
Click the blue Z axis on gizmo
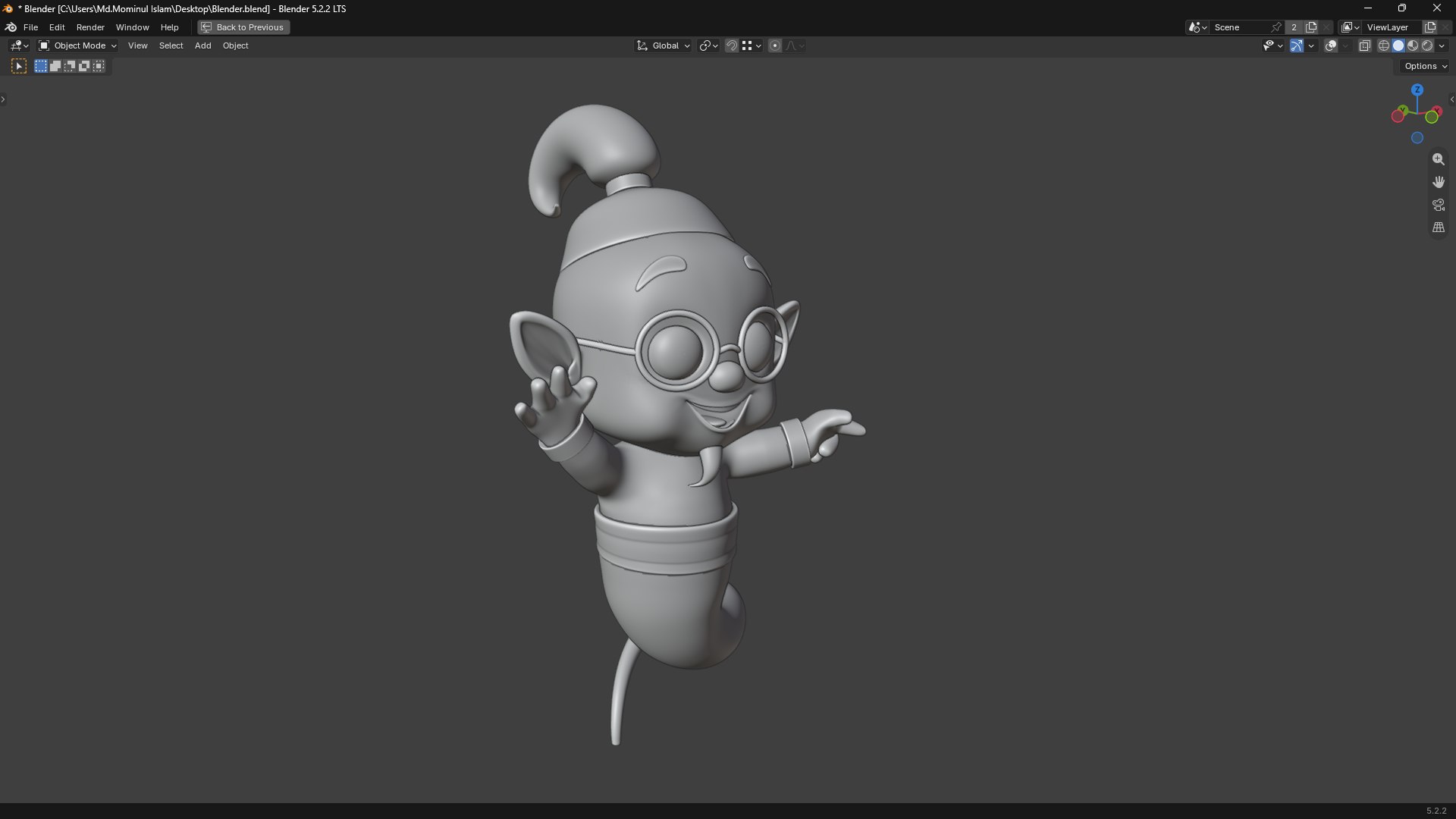(x=1417, y=89)
